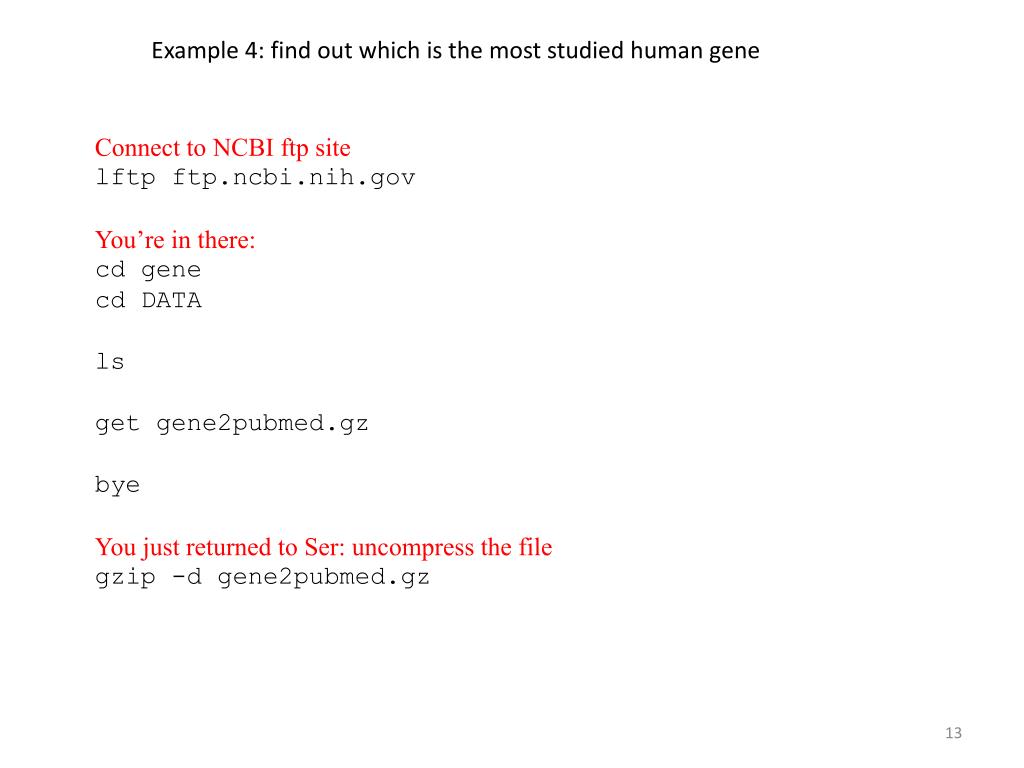
Task: Click the 'gzip -d gene2pubmed.gz' command
Action: 263,577
